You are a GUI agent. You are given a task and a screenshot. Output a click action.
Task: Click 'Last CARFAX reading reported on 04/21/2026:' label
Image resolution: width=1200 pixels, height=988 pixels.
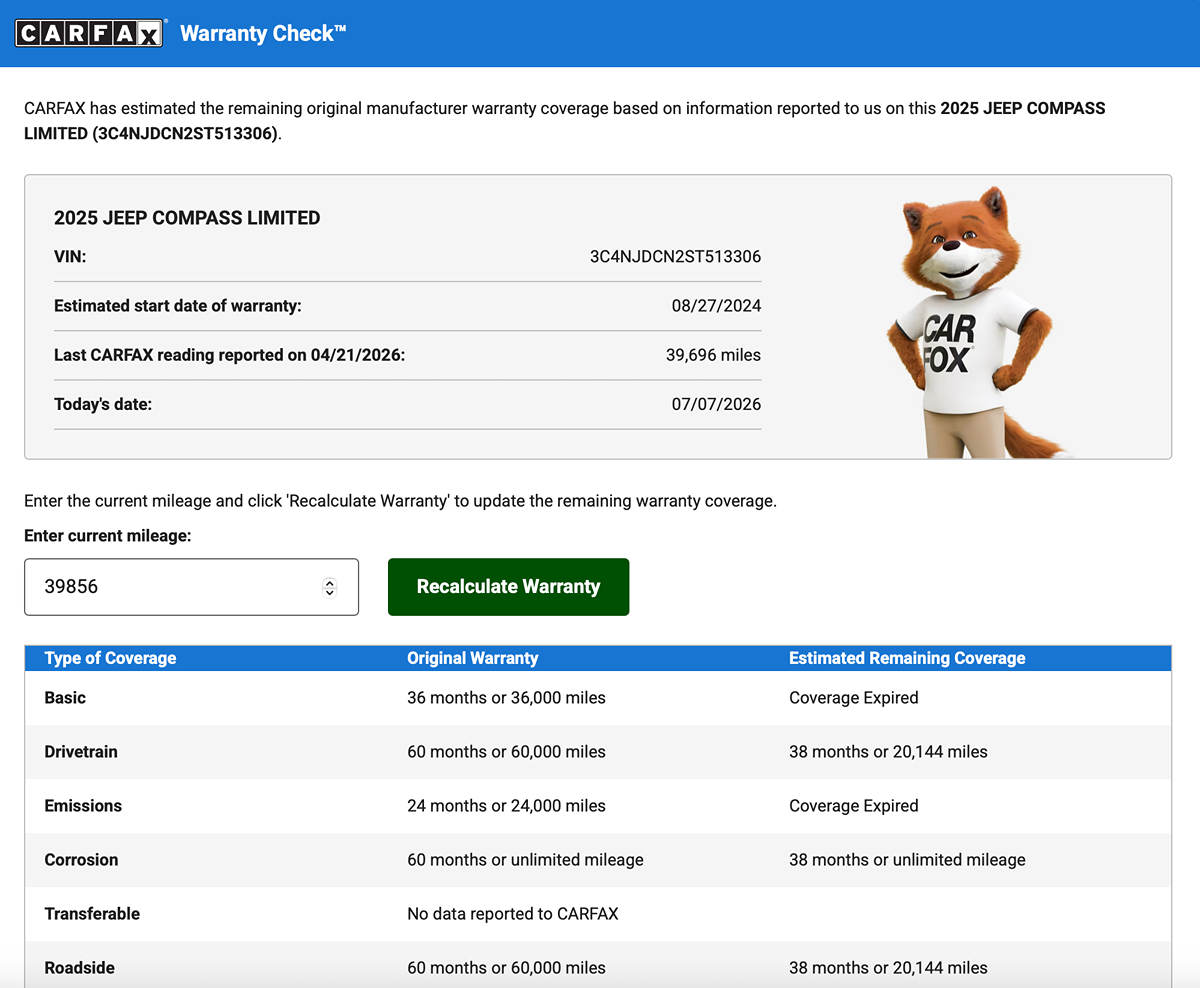[x=230, y=355]
